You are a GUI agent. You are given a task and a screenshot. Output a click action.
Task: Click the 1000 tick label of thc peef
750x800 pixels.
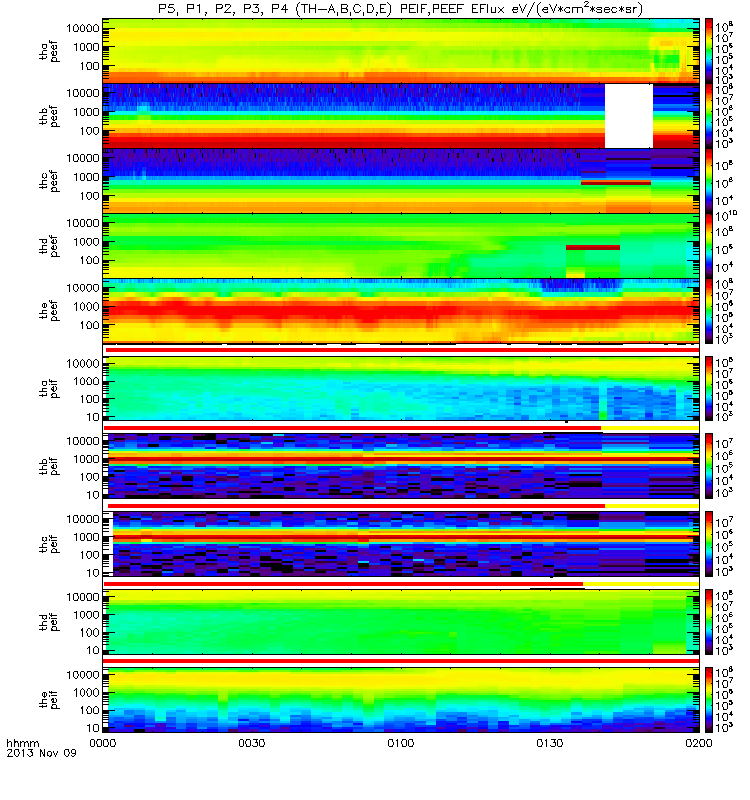tap(86, 177)
